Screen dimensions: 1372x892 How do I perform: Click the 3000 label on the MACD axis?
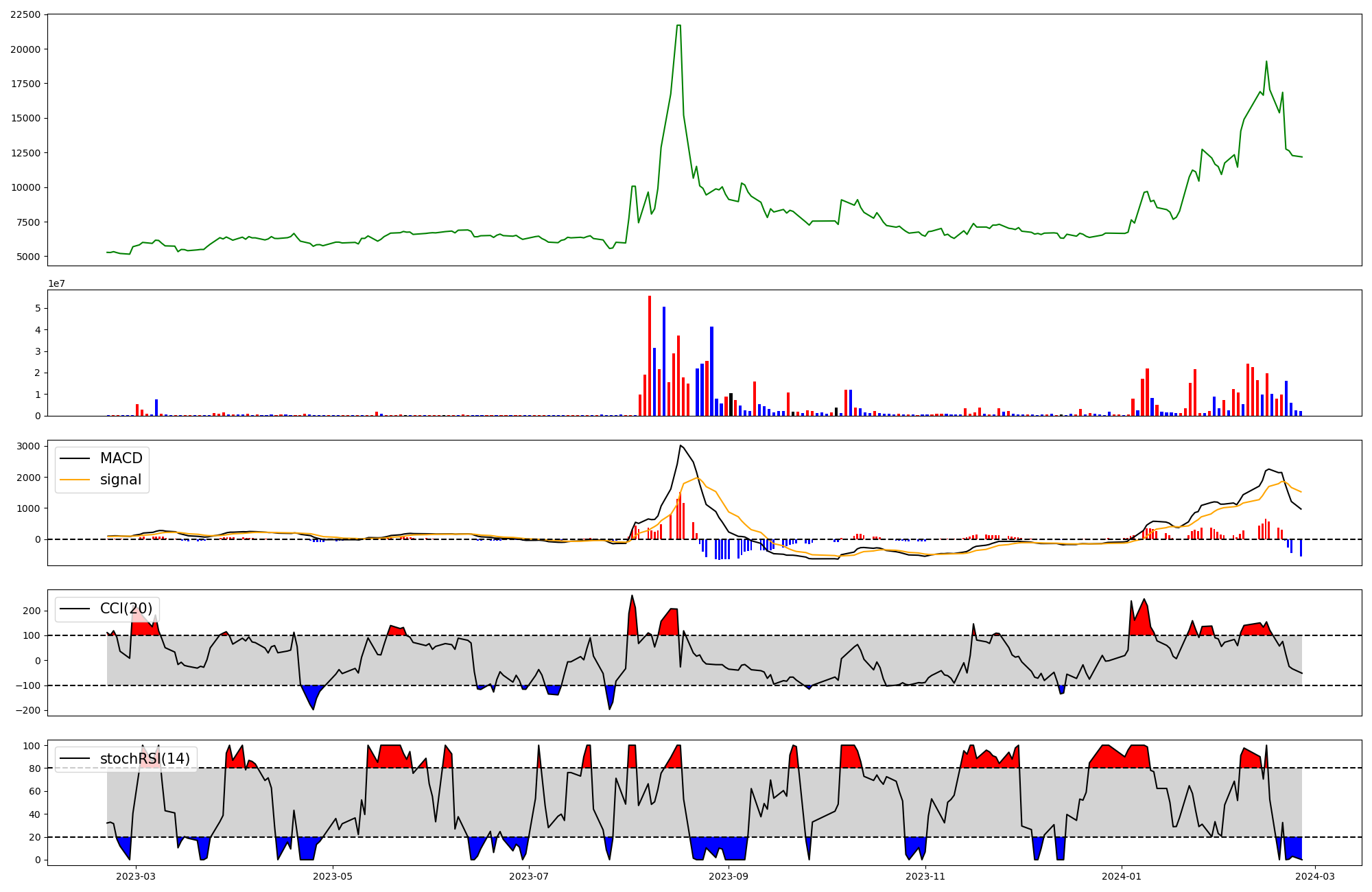point(29,446)
